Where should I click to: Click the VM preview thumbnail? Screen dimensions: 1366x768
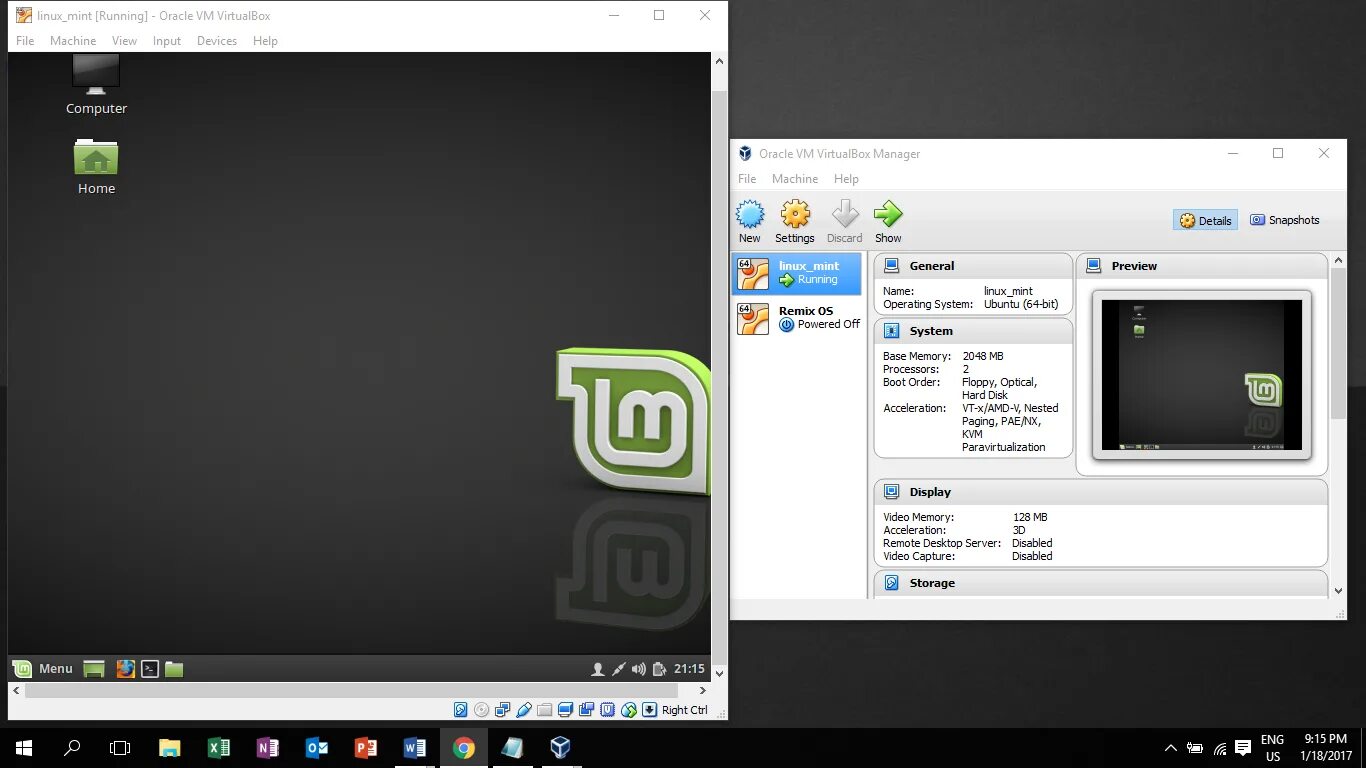click(x=1202, y=375)
